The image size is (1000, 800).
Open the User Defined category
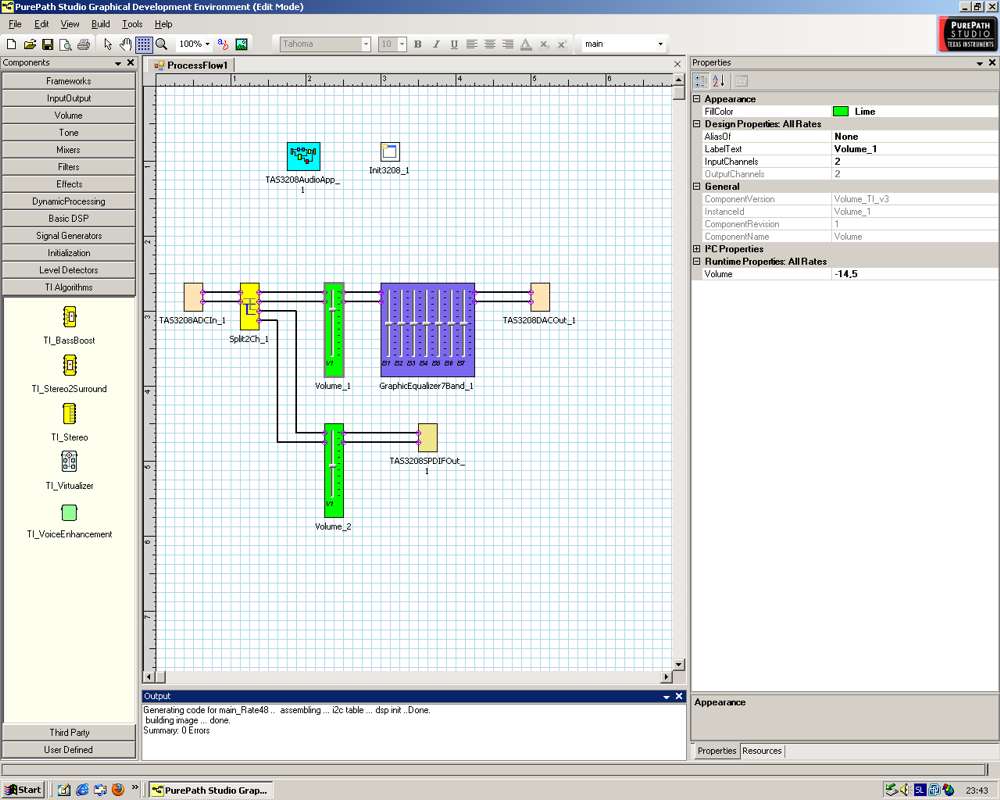point(69,750)
